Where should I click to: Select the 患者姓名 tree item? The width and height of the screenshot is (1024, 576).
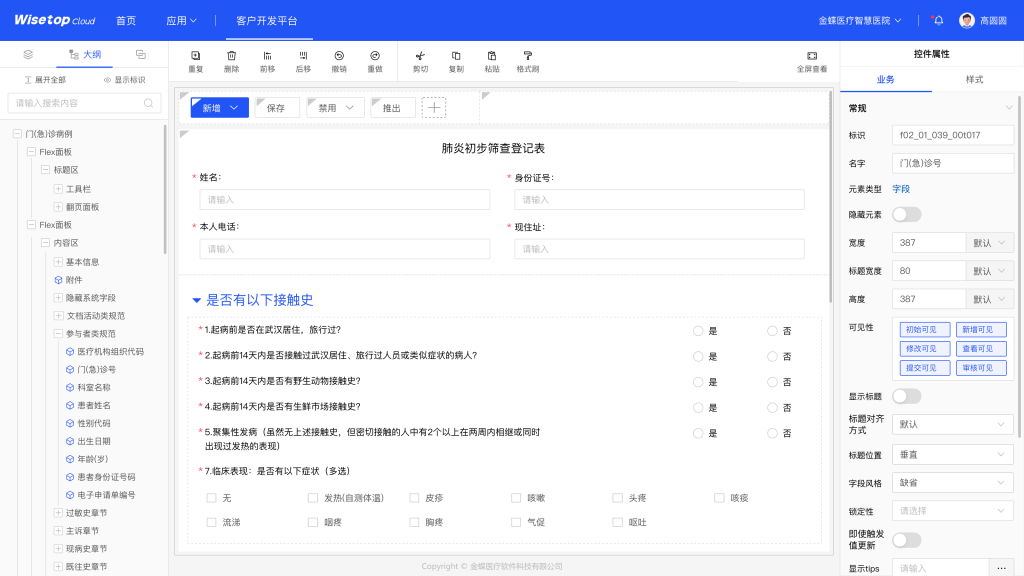click(x=94, y=405)
